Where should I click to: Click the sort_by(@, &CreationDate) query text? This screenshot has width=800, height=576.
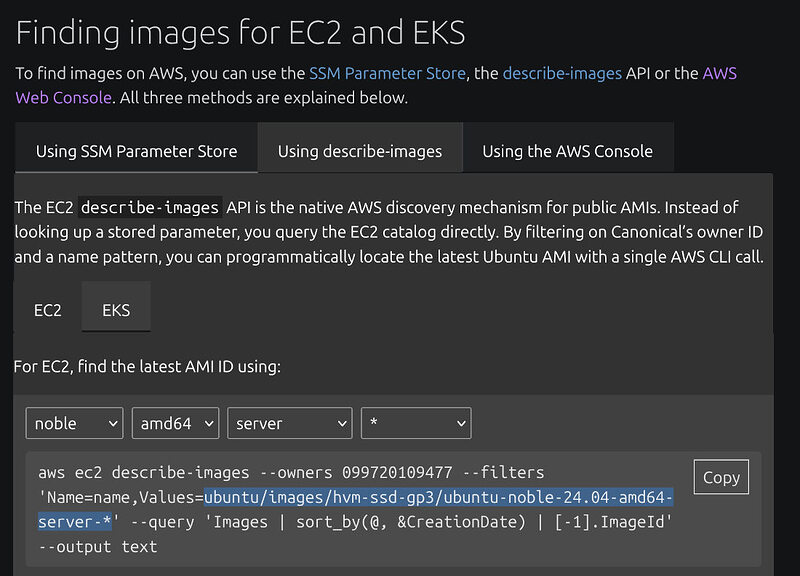[x=411, y=522]
